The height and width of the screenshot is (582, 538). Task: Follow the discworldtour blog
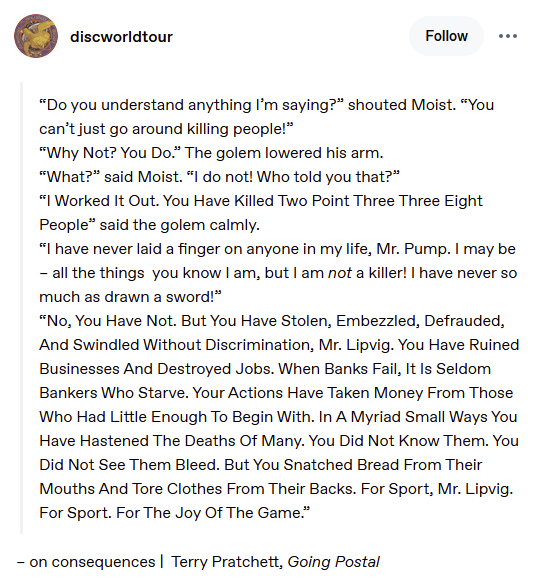pyautogui.click(x=446, y=36)
